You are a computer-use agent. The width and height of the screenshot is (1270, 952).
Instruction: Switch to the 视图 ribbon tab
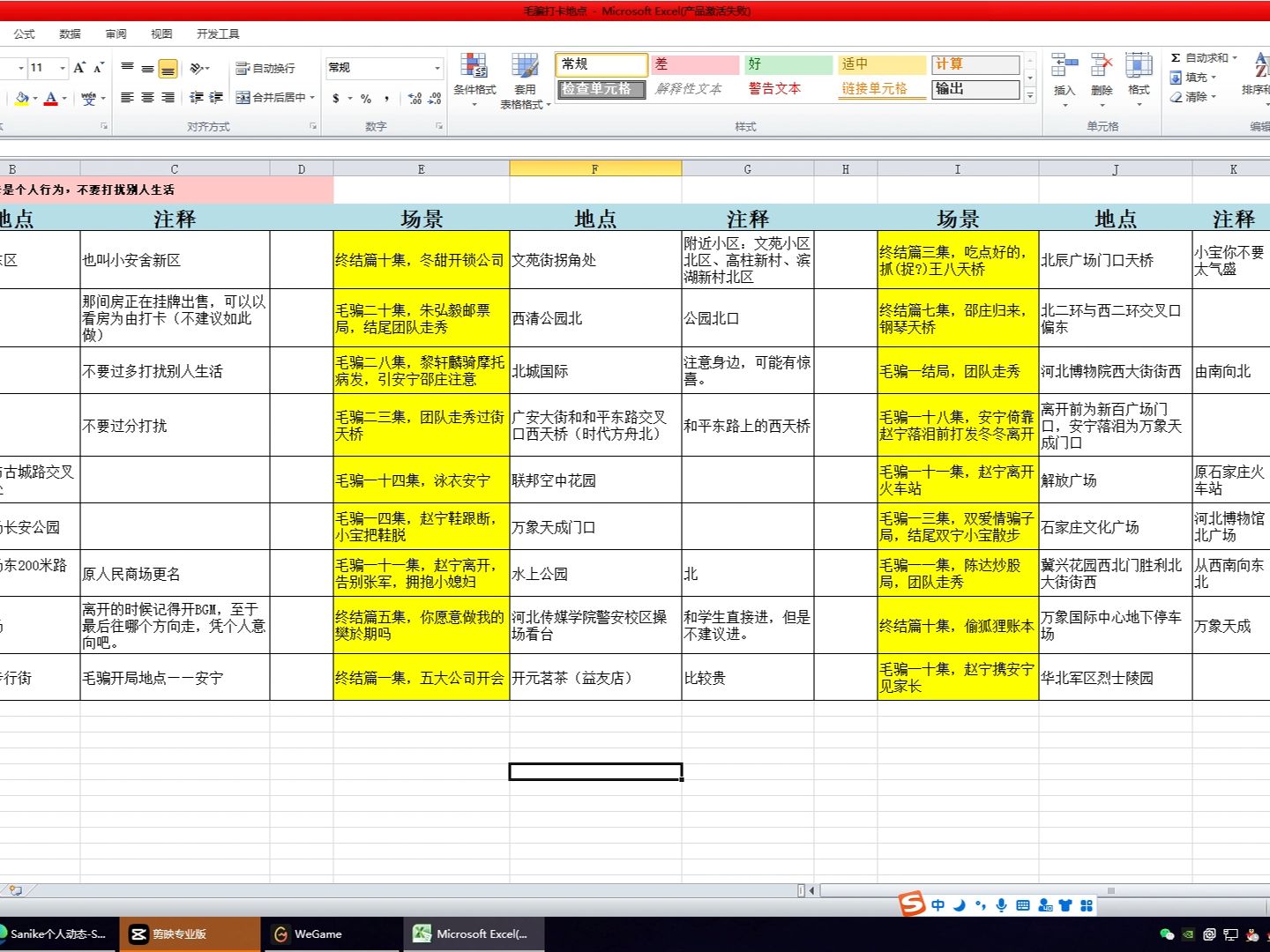[162, 33]
